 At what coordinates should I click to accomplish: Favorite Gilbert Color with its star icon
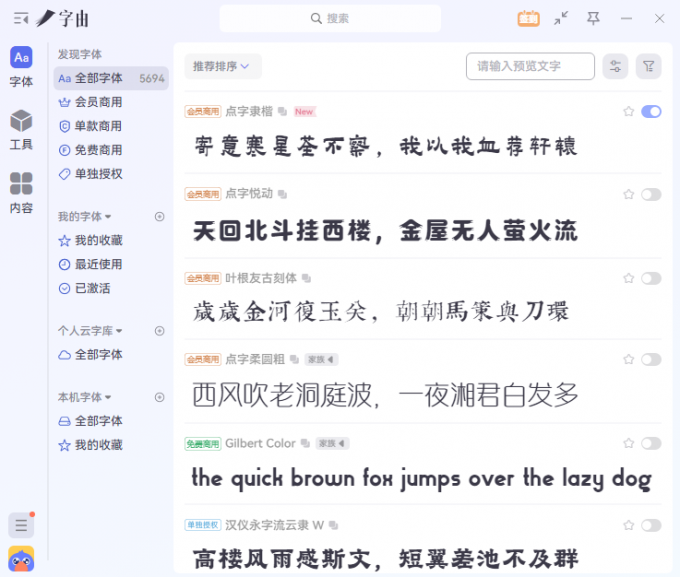(628, 443)
